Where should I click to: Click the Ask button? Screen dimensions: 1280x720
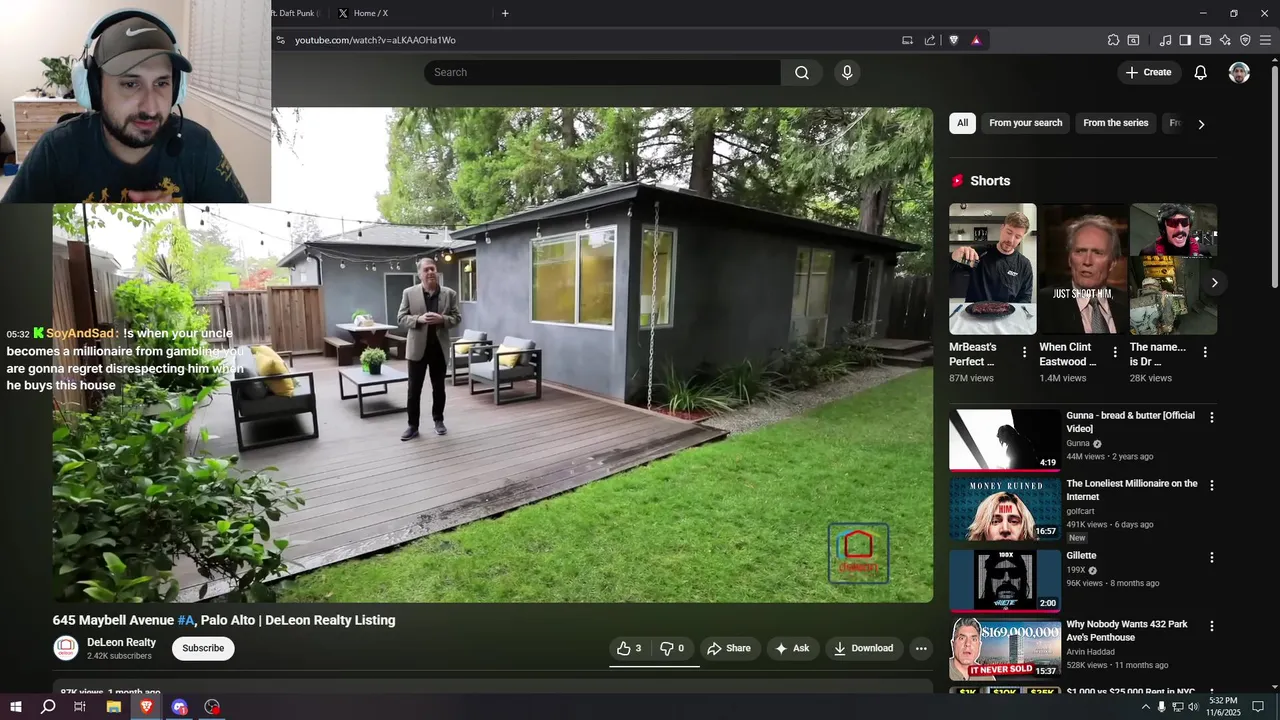coord(792,648)
